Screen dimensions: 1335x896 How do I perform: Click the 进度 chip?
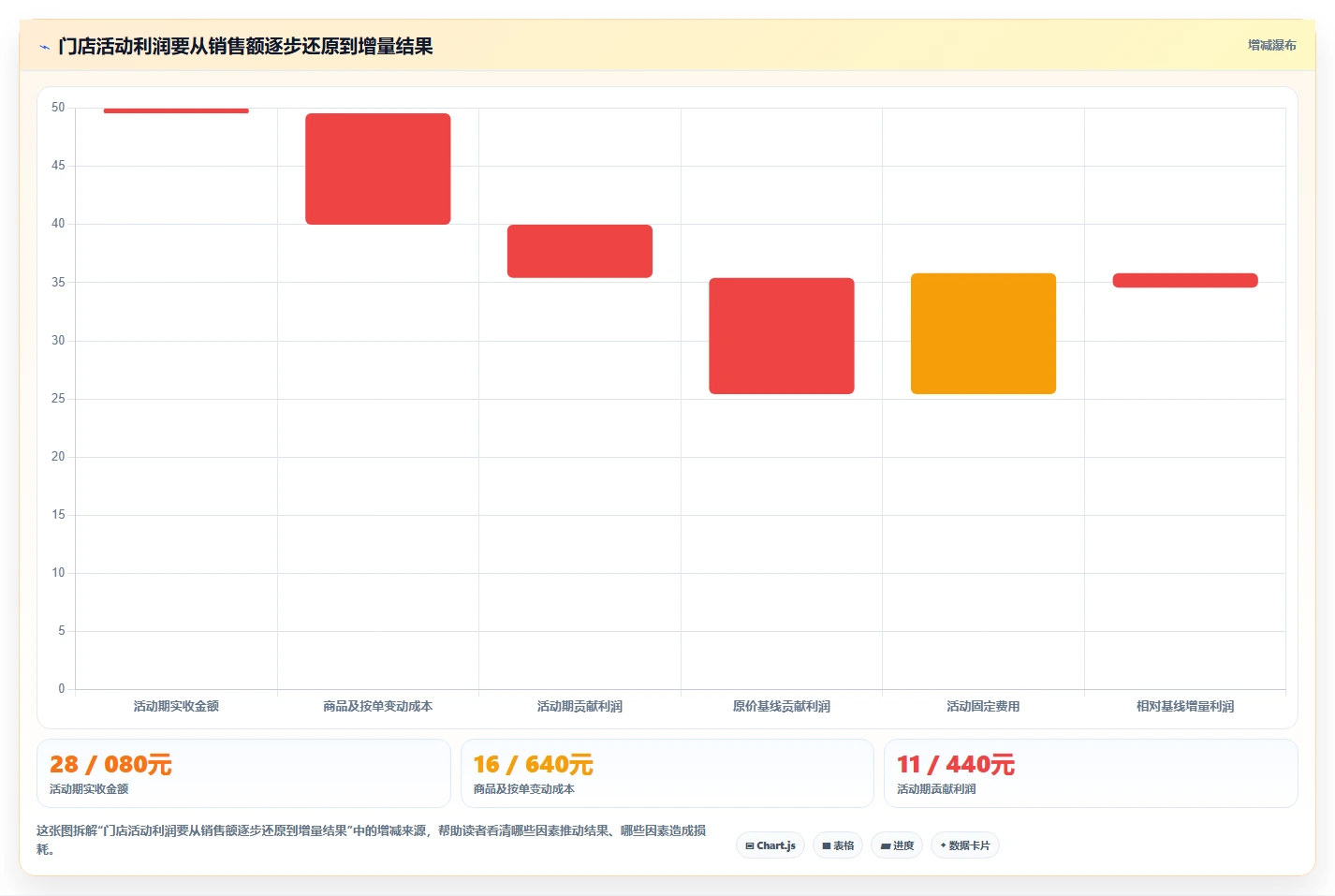point(897,845)
